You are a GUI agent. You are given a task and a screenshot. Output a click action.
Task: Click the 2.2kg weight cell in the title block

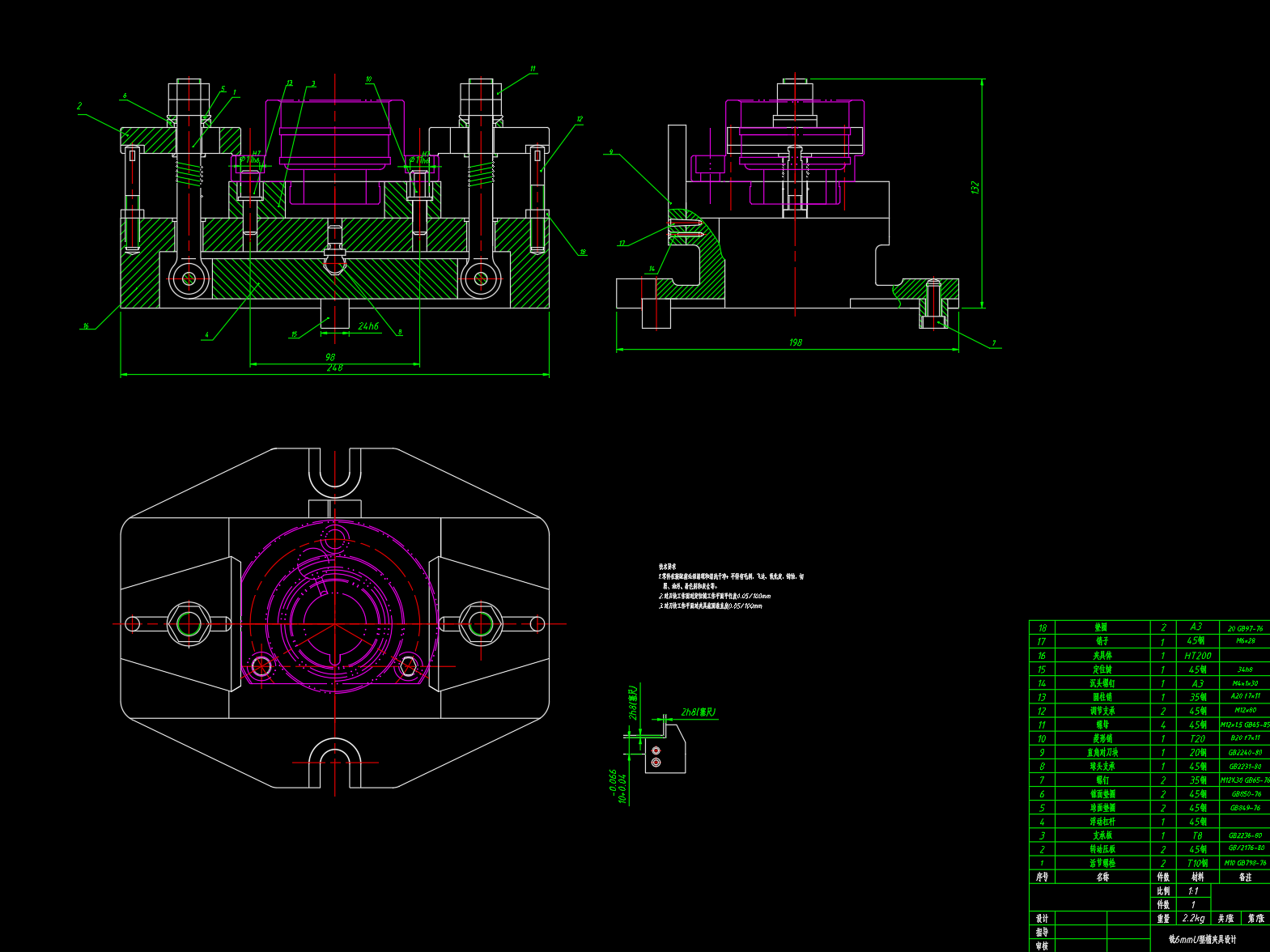tap(1193, 918)
